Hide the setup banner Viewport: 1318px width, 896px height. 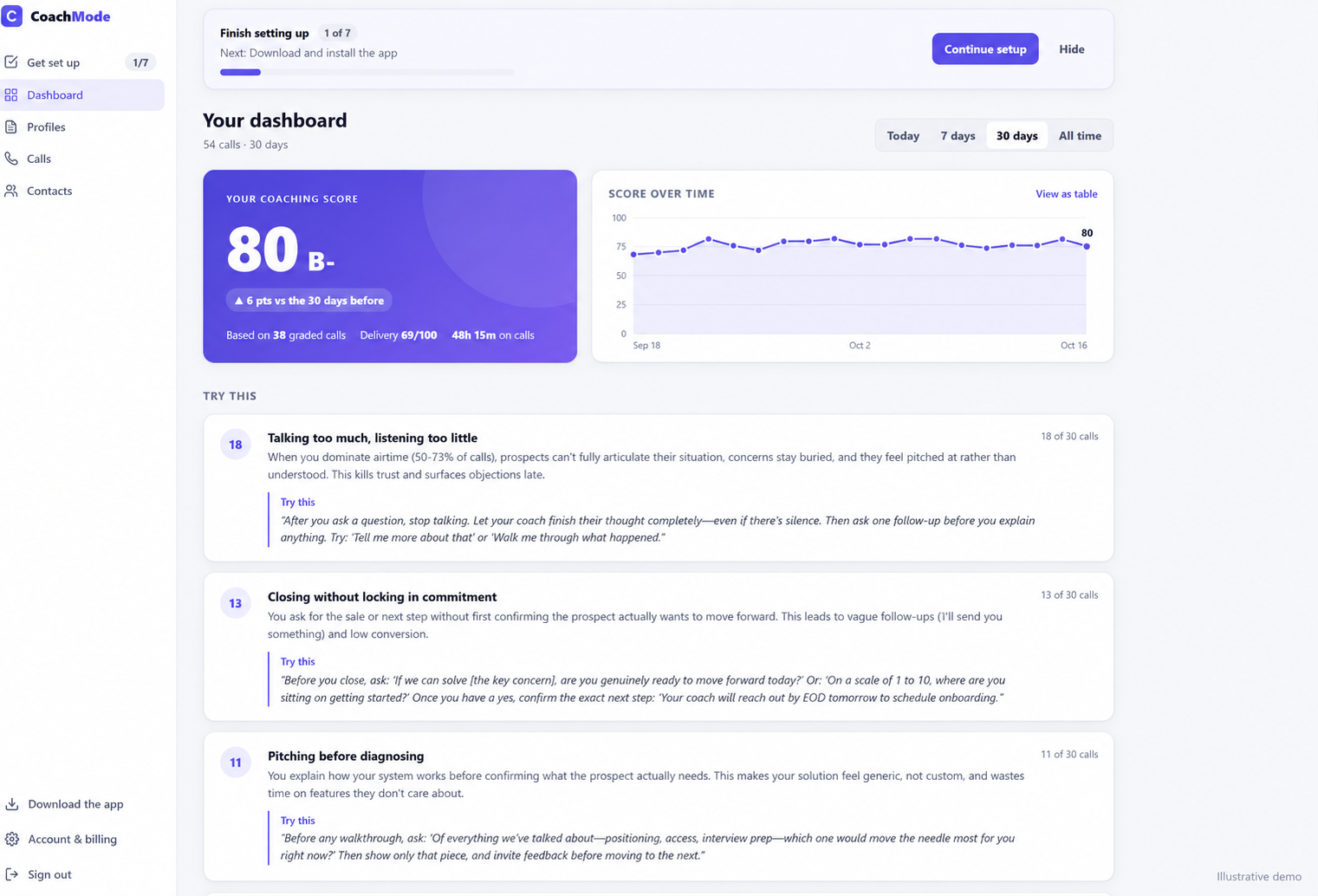[x=1072, y=49]
